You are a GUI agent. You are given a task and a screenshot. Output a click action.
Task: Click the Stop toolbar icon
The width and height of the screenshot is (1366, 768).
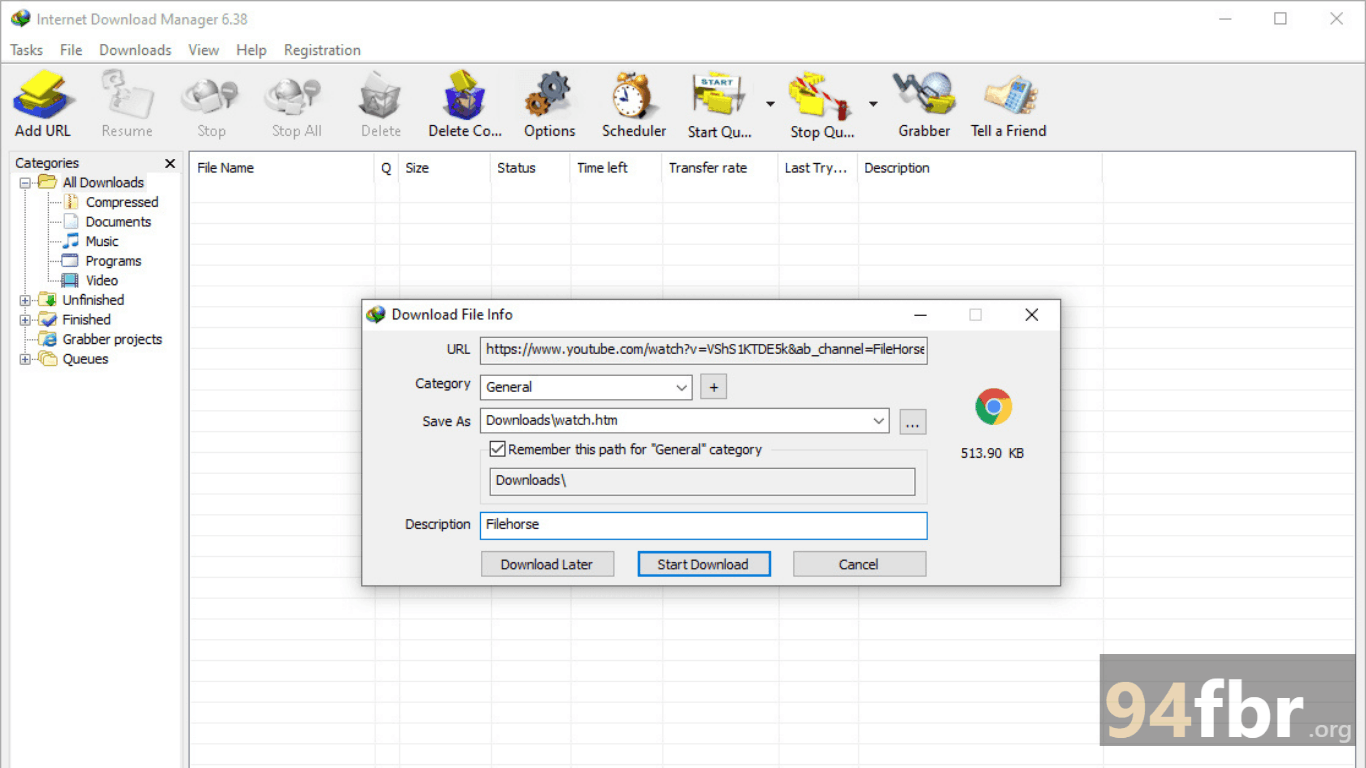tap(211, 104)
